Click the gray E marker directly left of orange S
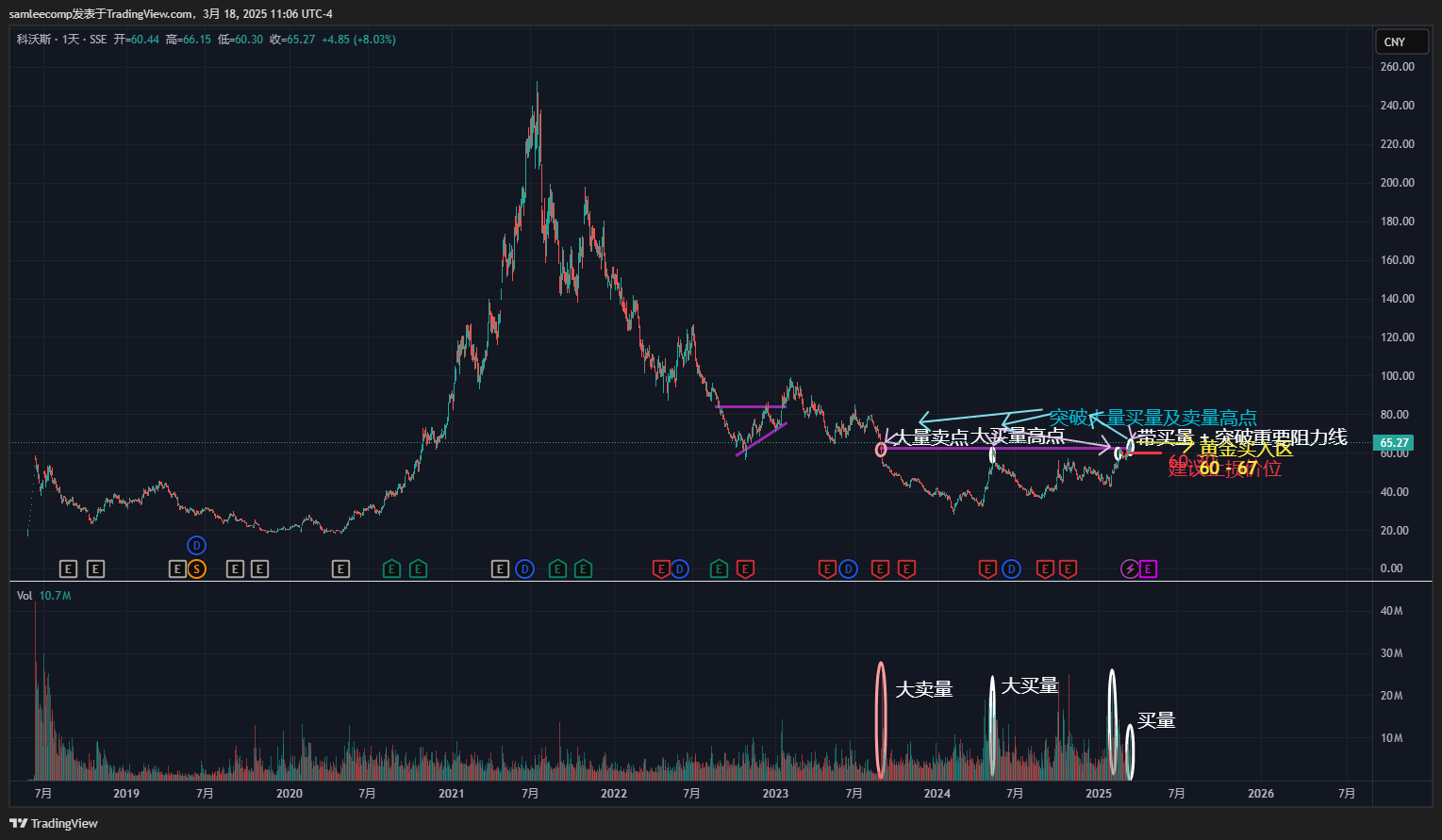The width and height of the screenshot is (1442, 840). 177,568
